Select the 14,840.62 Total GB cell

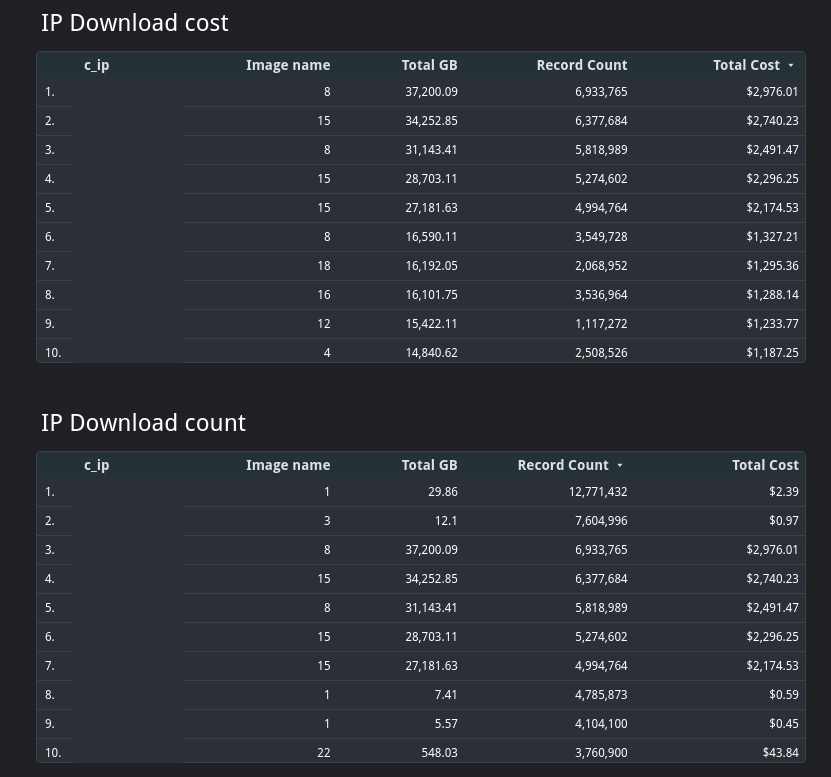pyautogui.click(x=431, y=353)
